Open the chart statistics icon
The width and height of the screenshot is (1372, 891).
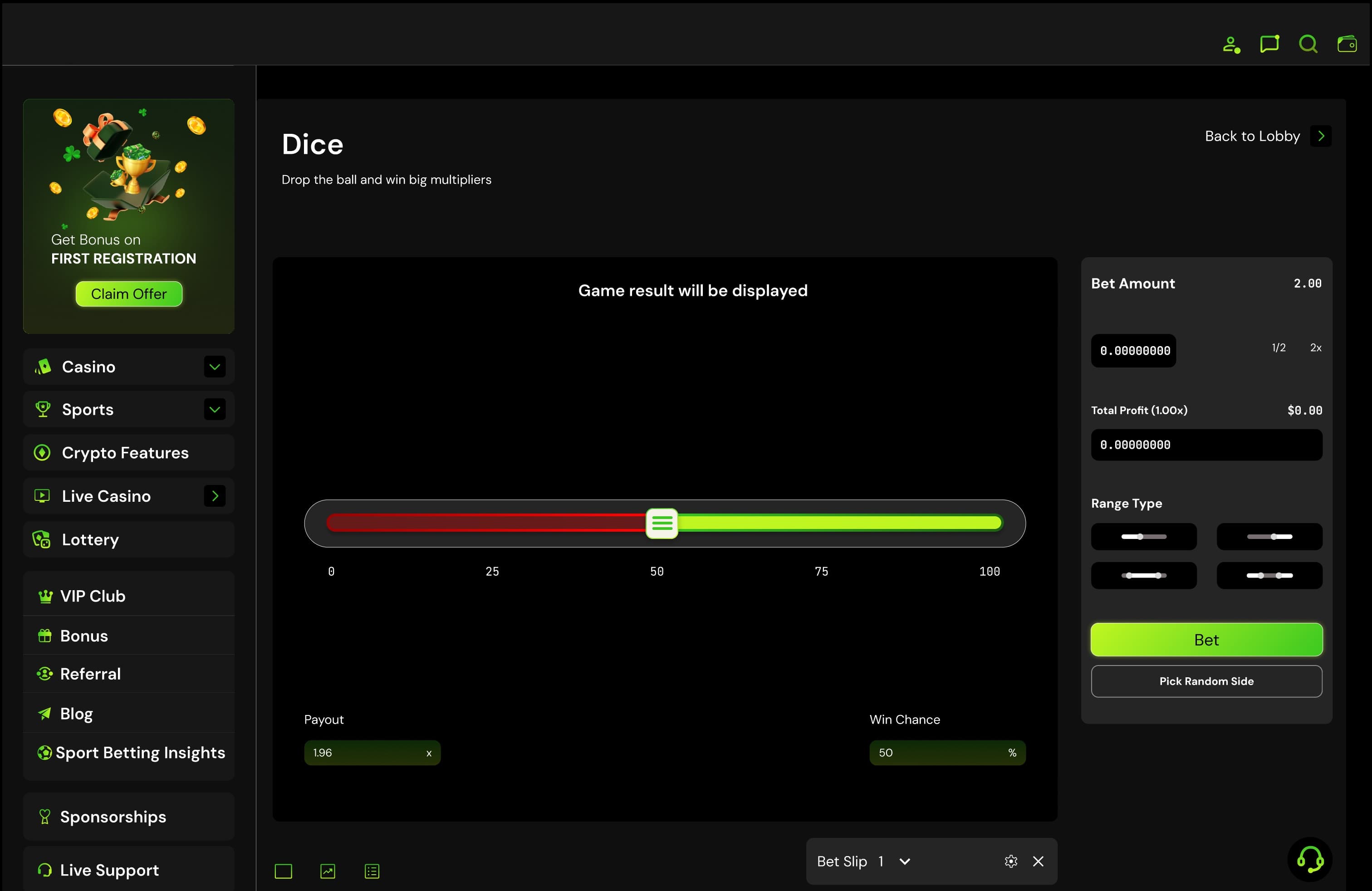coord(328,871)
